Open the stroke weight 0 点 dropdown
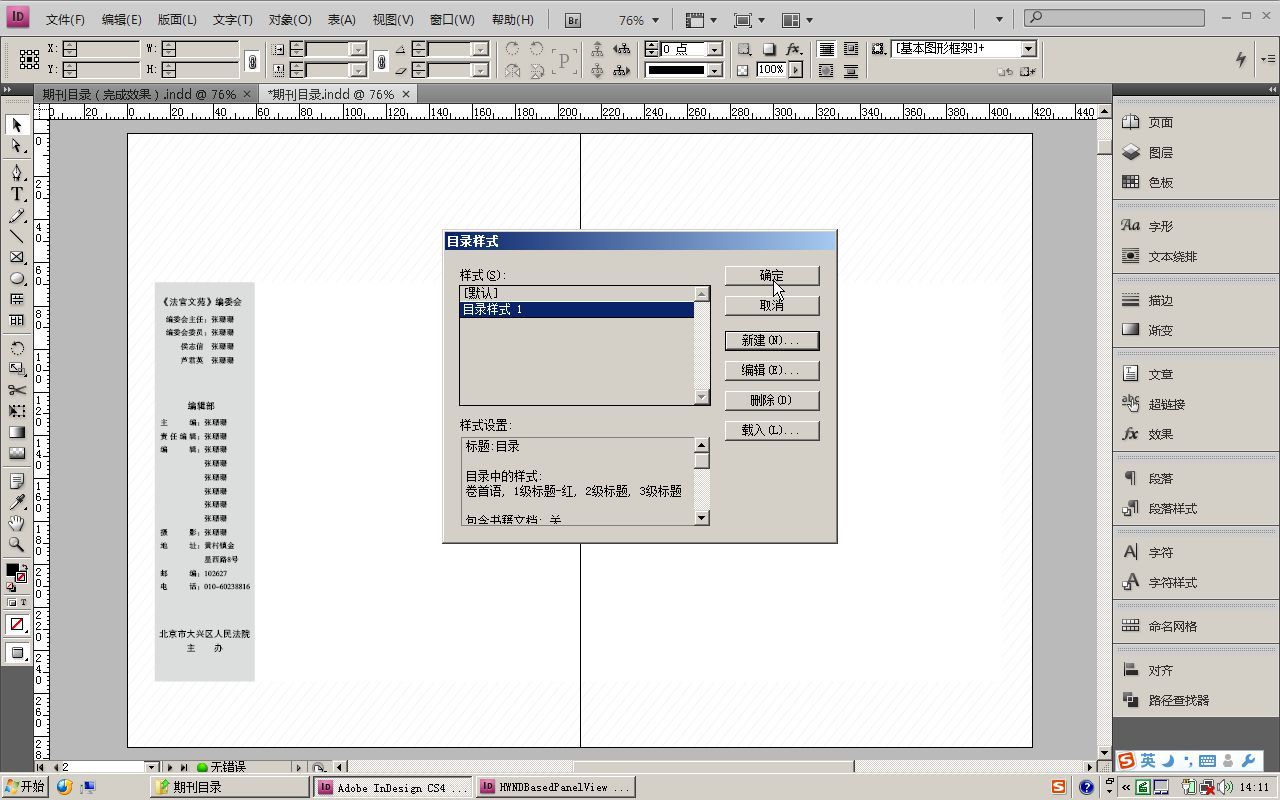 [x=716, y=48]
